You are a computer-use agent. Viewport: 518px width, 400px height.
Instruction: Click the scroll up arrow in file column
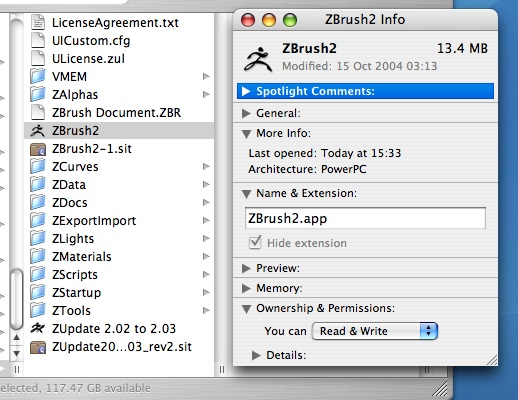pyautogui.click(x=16, y=337)
